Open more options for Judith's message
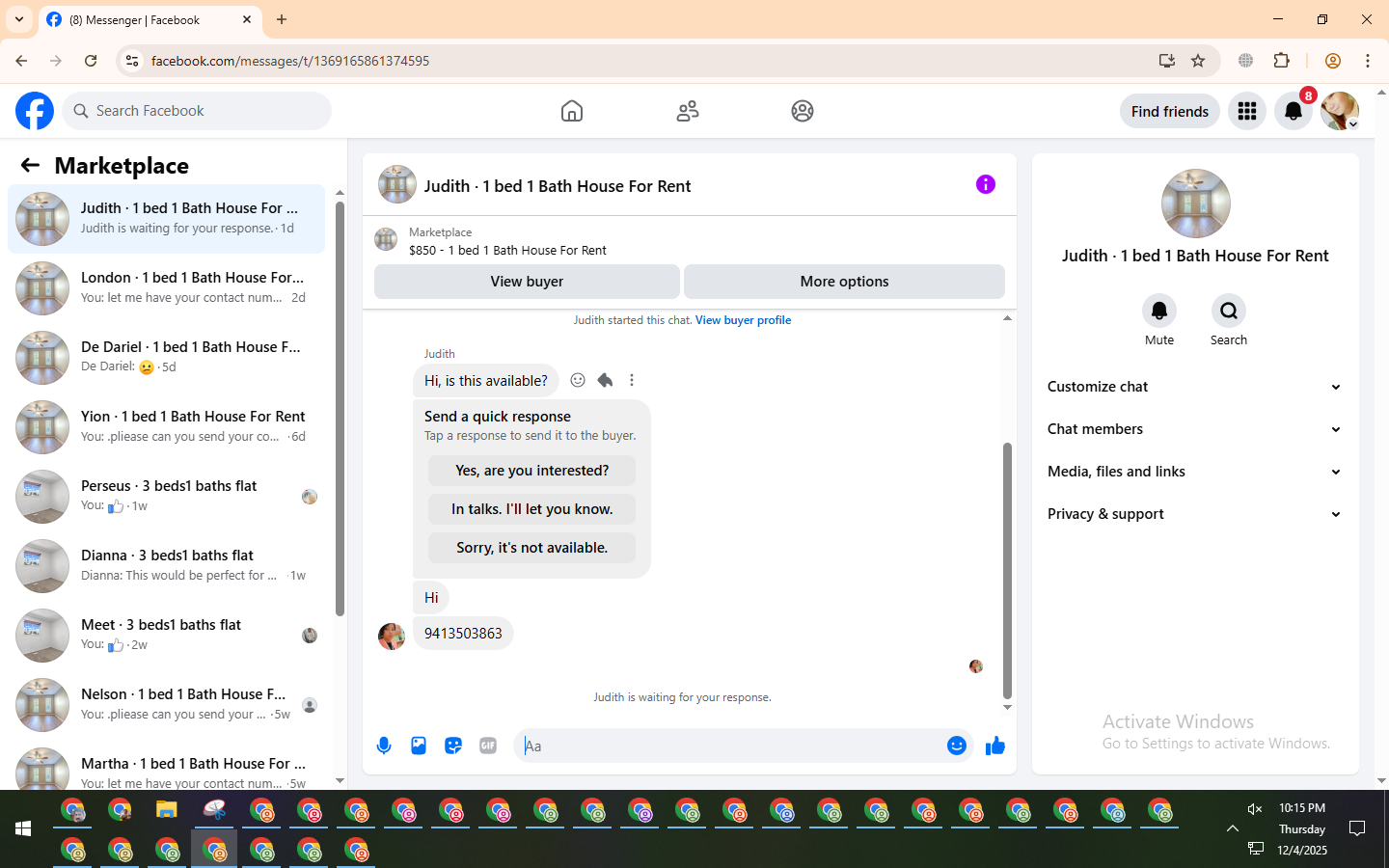Screen dimensions: 1389x868 [632, 380]
